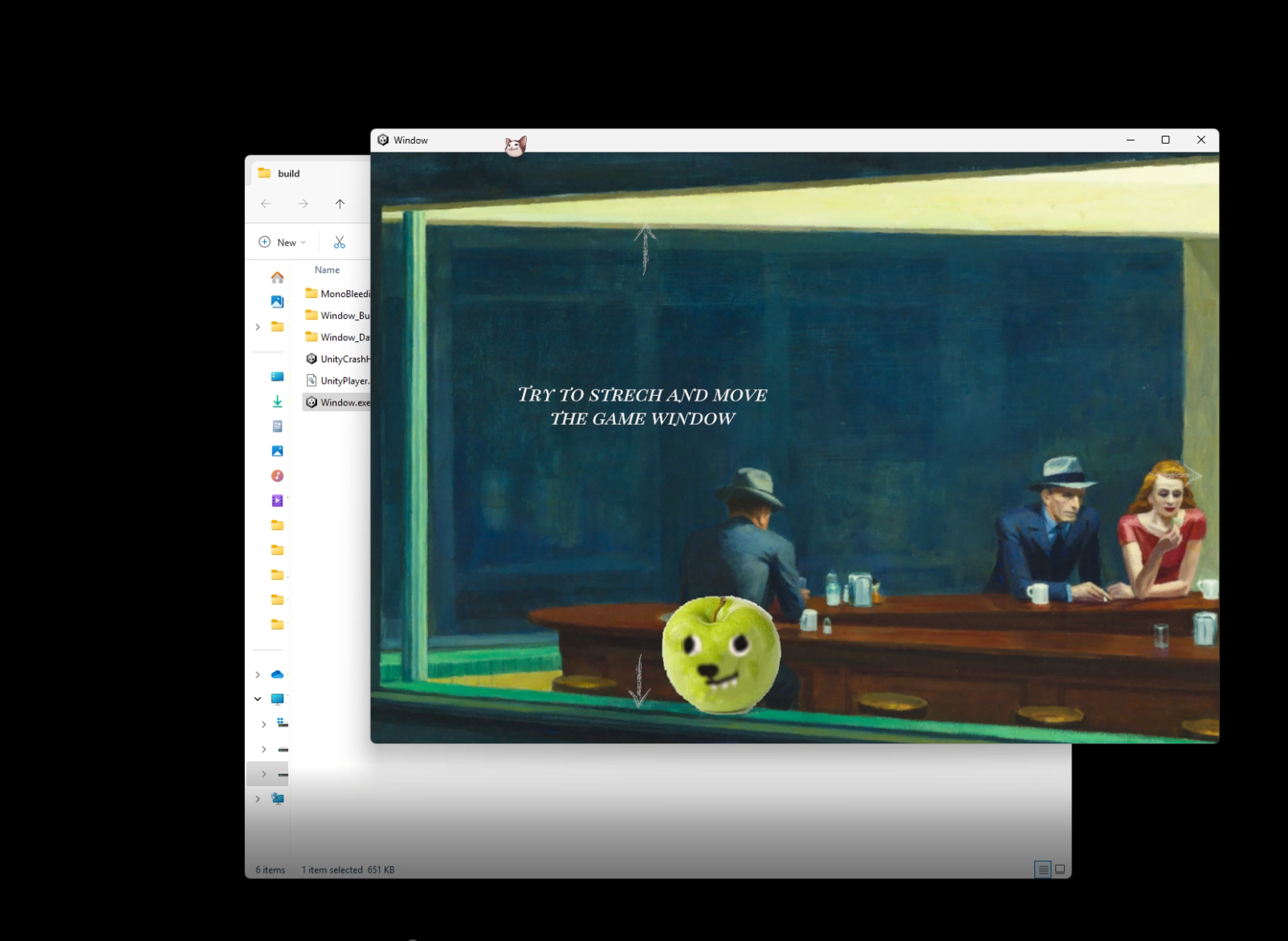
Task: Select the MonoBleedi folder in file list
Action: pos(337,294)
